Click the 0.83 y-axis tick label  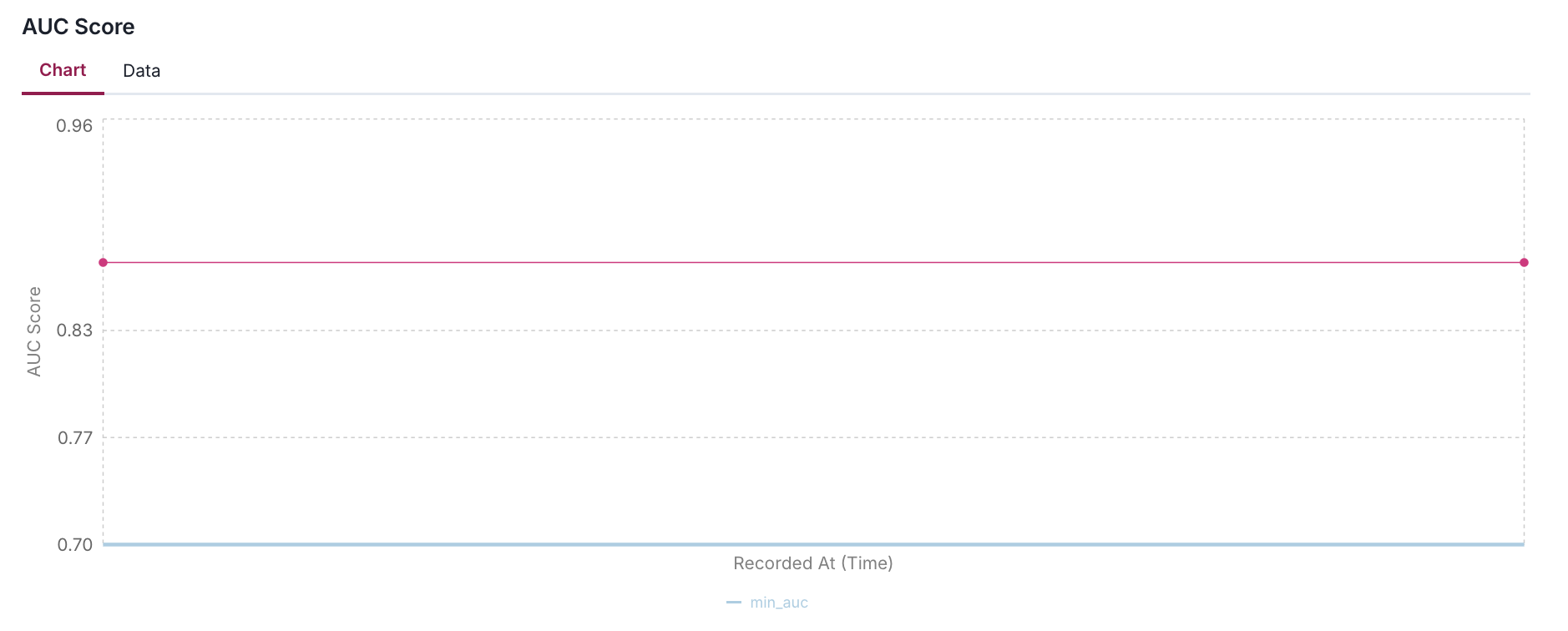click(x=74, y=331)
